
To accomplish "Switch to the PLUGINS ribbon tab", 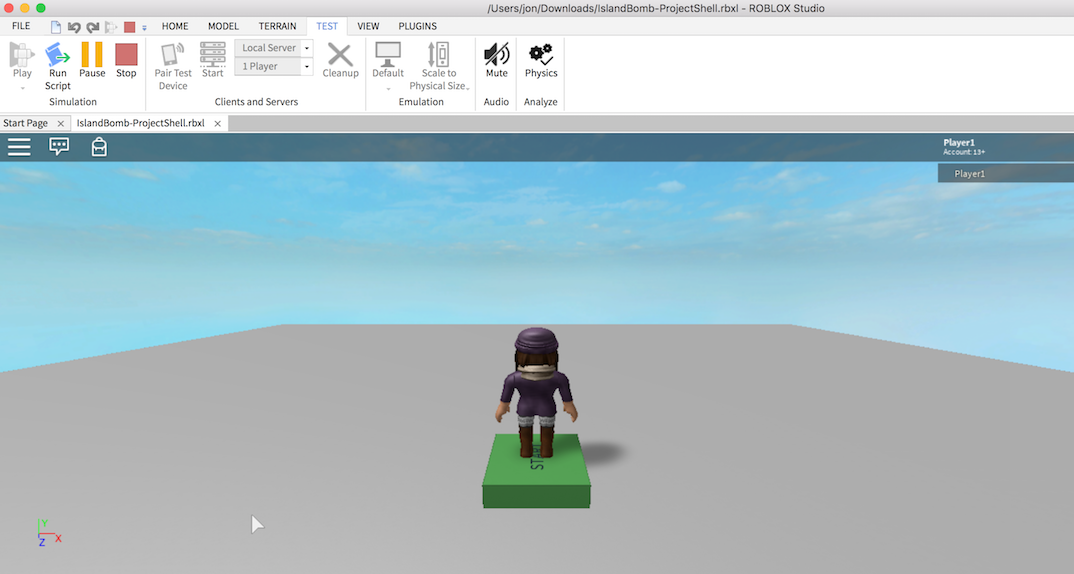I will click(x=417, y=26).
